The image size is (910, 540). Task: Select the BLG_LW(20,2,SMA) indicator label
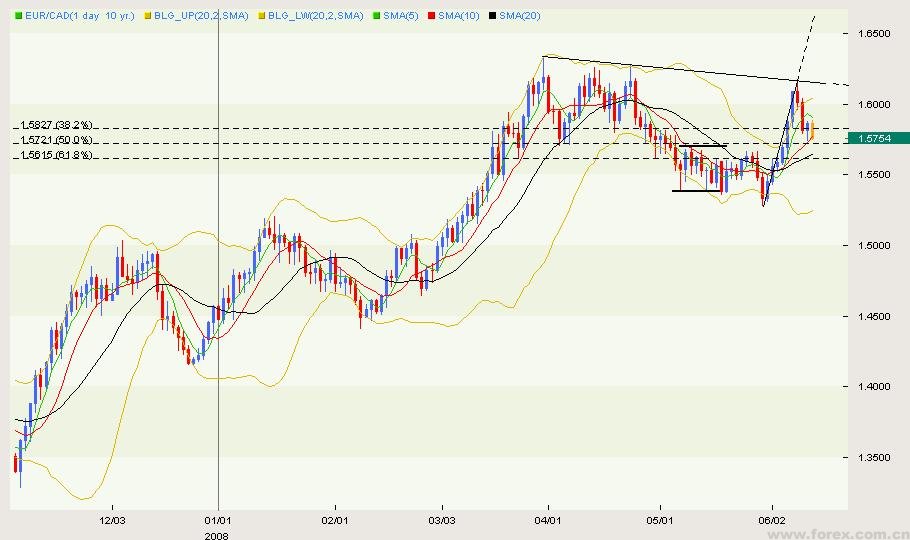pos(317,17)
